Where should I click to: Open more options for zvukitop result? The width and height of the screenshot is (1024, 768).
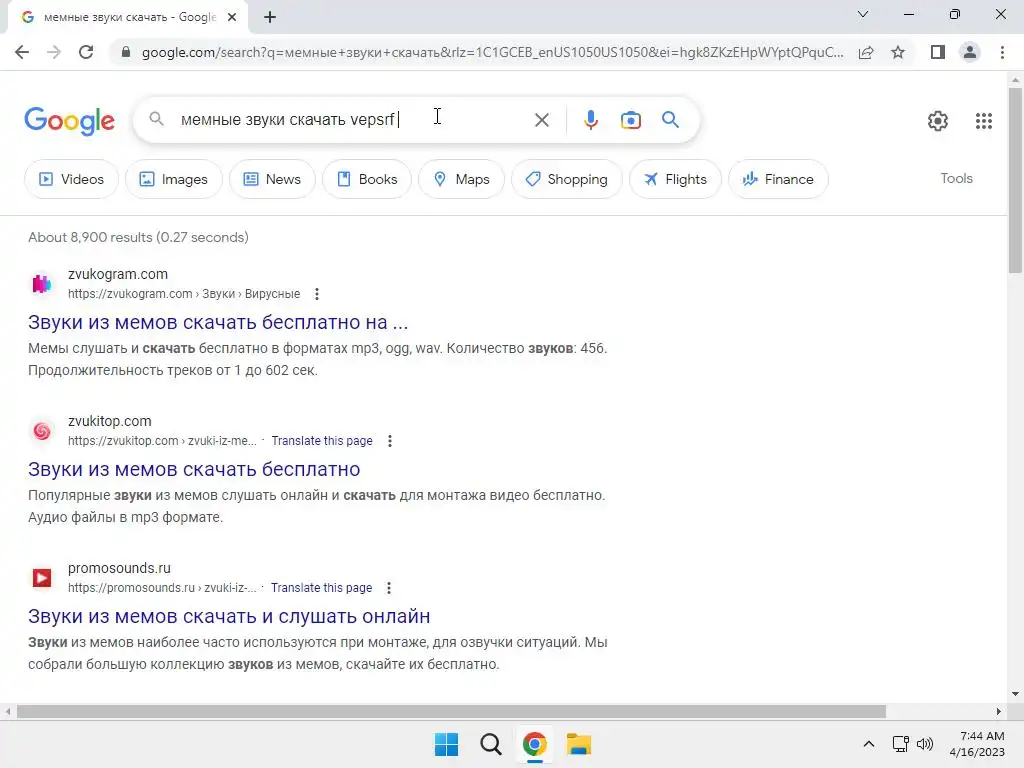coord(390,441)
